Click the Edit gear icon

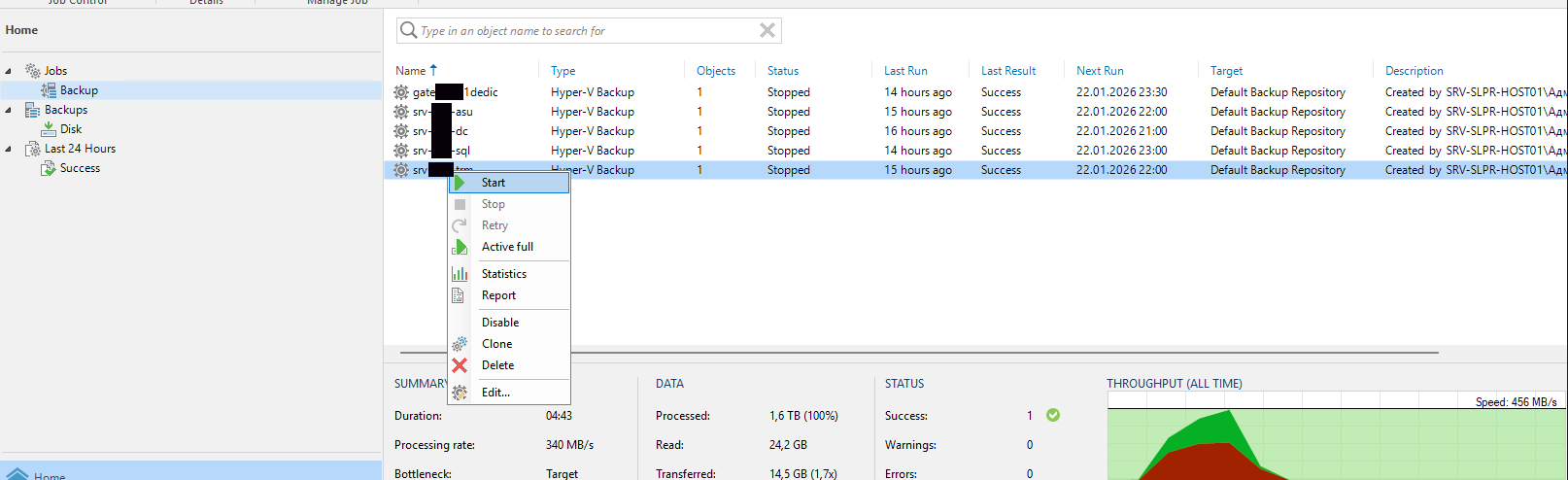pyautogui.click(x=460, y=393)
